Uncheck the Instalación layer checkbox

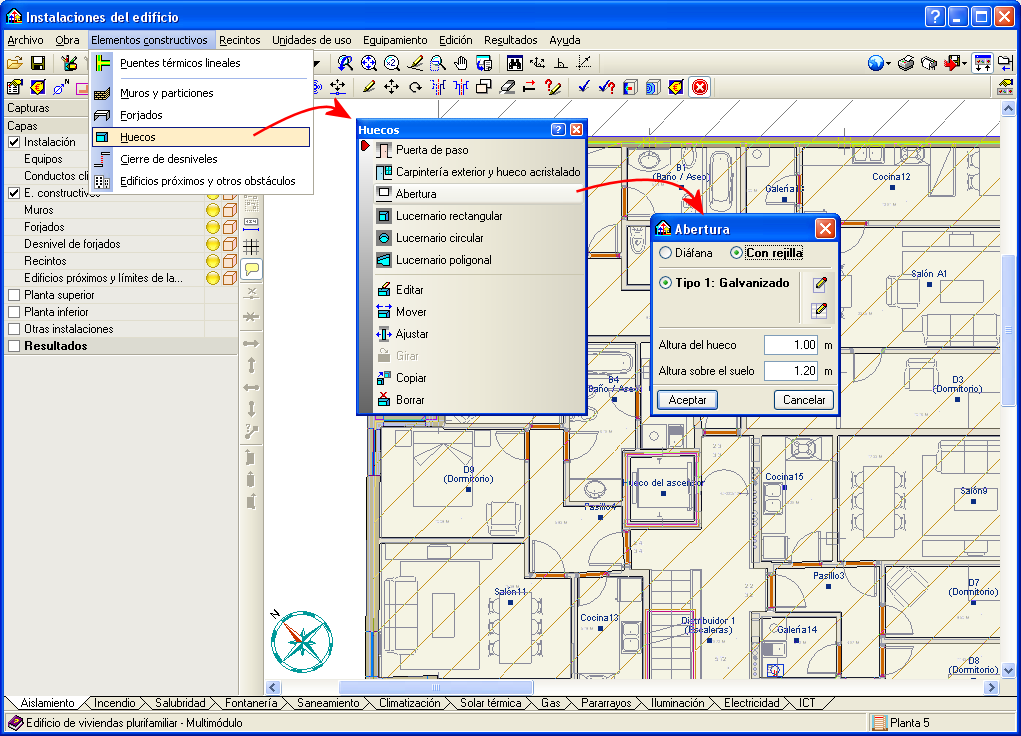pyautogui.click(x=14, y=142)
